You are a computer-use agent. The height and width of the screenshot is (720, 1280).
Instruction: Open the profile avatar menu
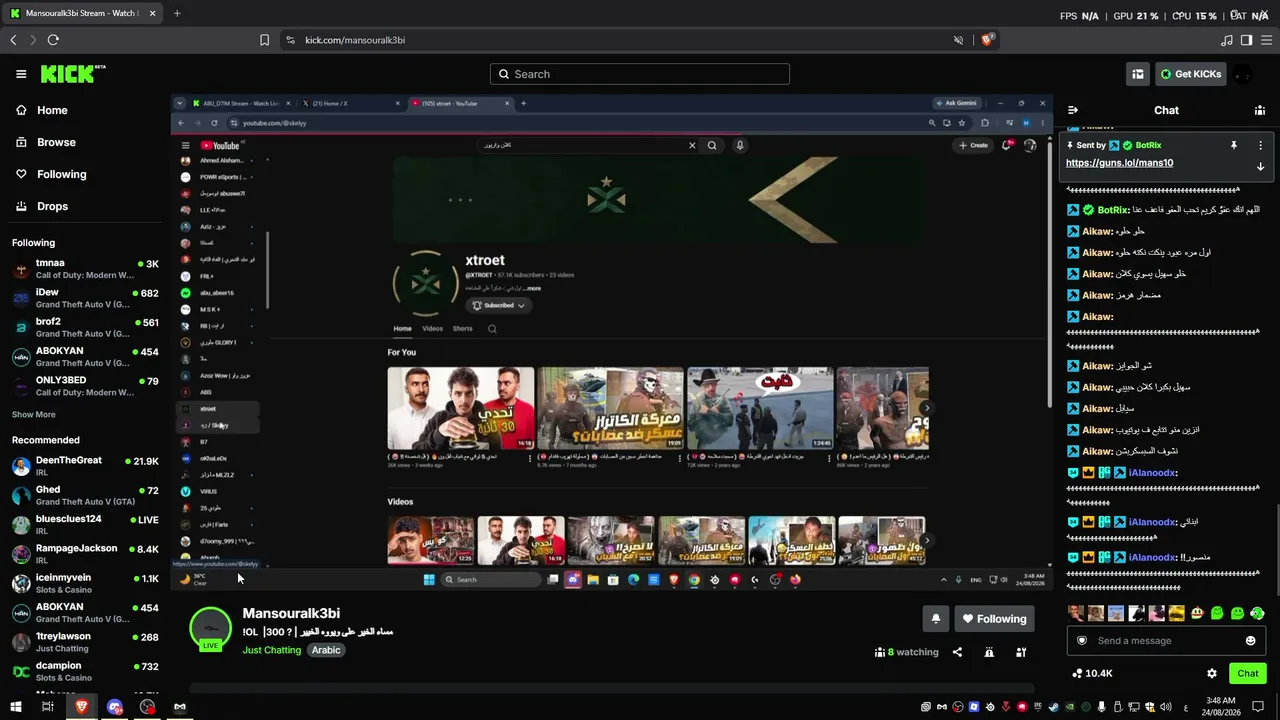1243,74
